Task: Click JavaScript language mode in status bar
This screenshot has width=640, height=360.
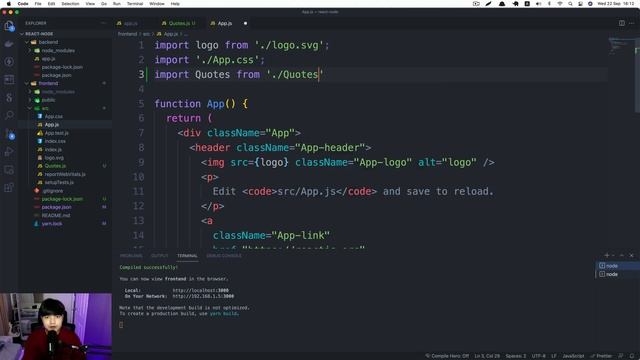Action: tap(573, 356)
